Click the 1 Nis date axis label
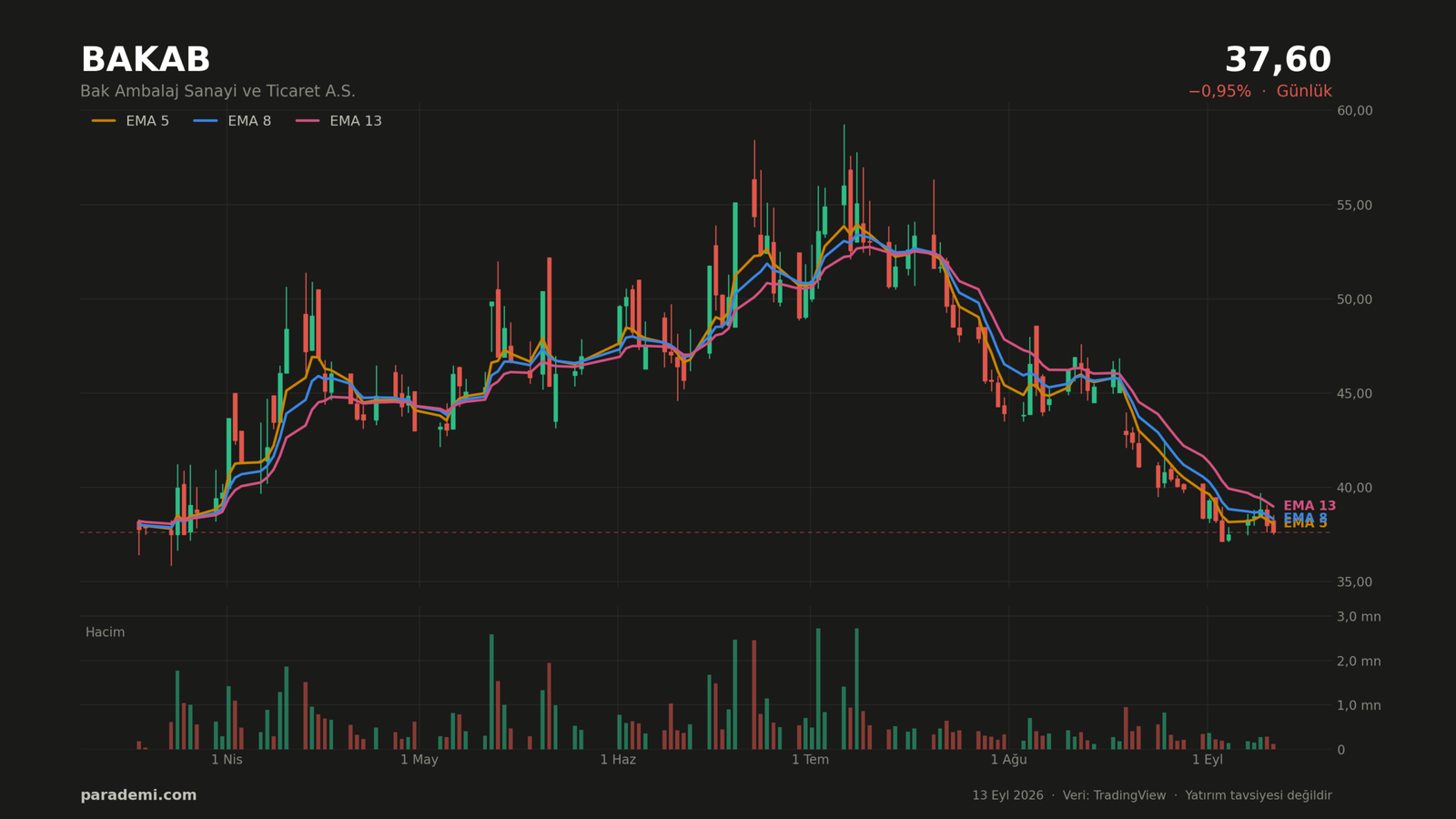1456x819 pixels. click(227, 760)
